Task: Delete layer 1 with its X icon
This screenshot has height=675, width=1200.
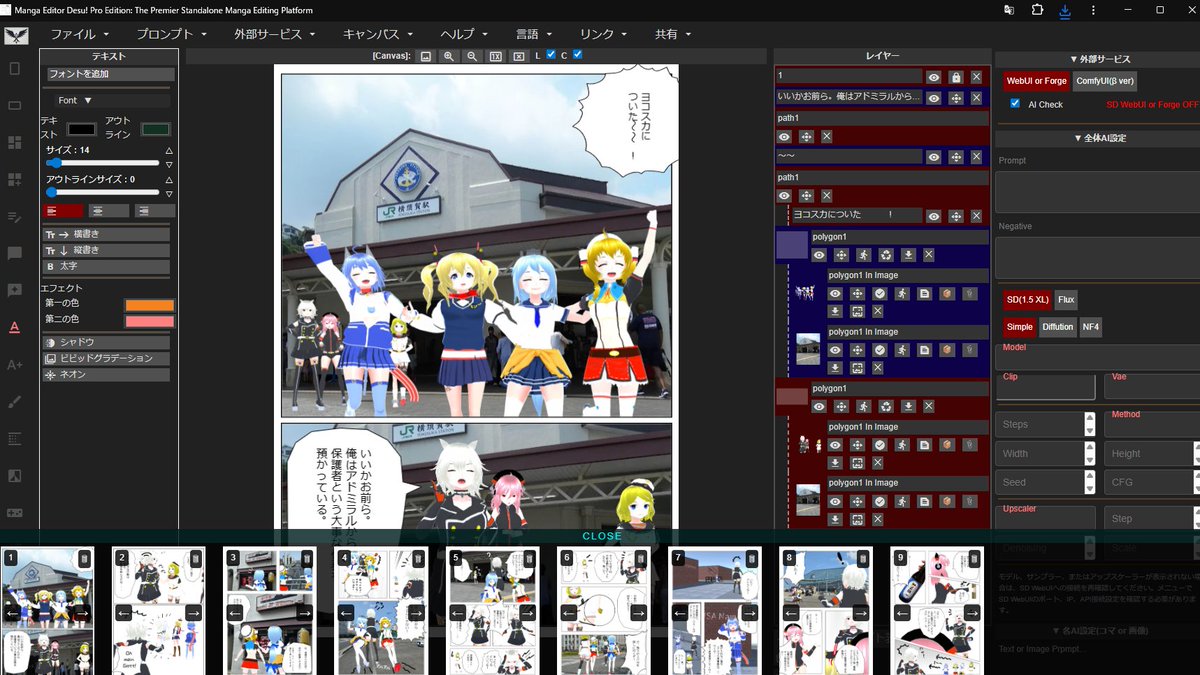Action: pyautogui.click(x=976, y=77)
